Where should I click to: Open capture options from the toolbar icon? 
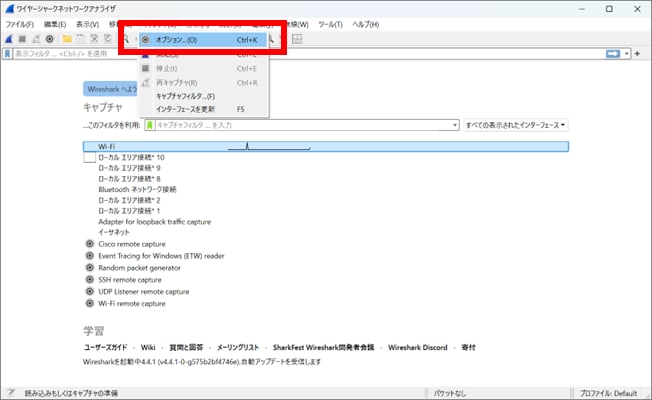point(50,39)
